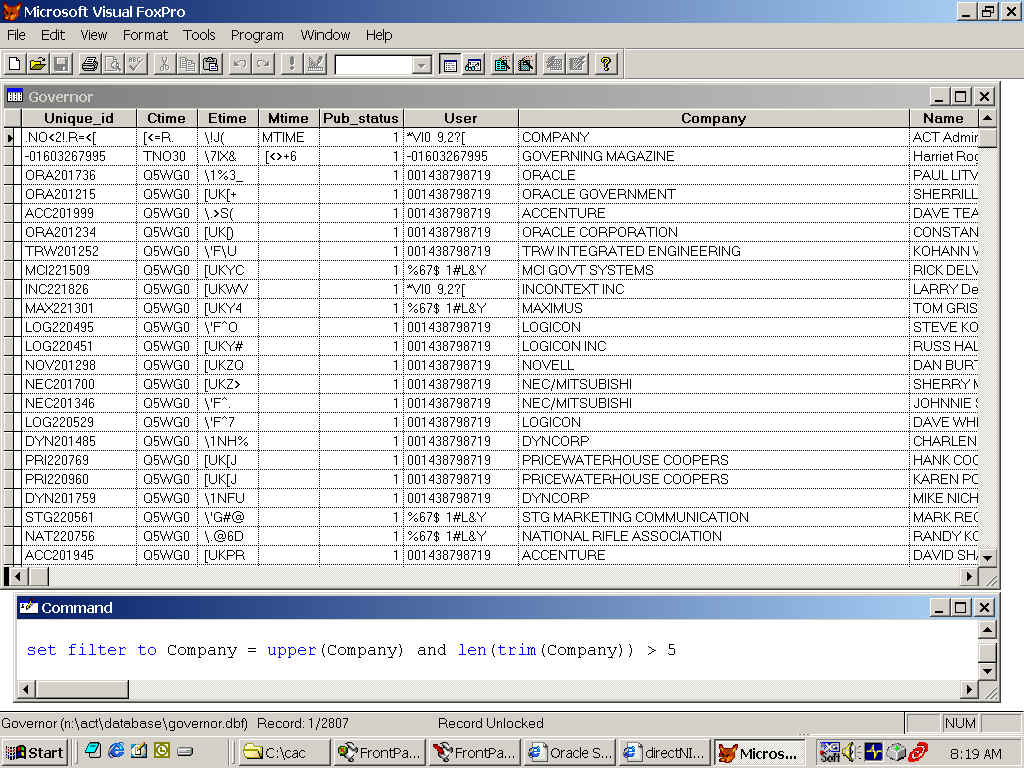Click the ORA201736 unique id cell

[79, 175]
